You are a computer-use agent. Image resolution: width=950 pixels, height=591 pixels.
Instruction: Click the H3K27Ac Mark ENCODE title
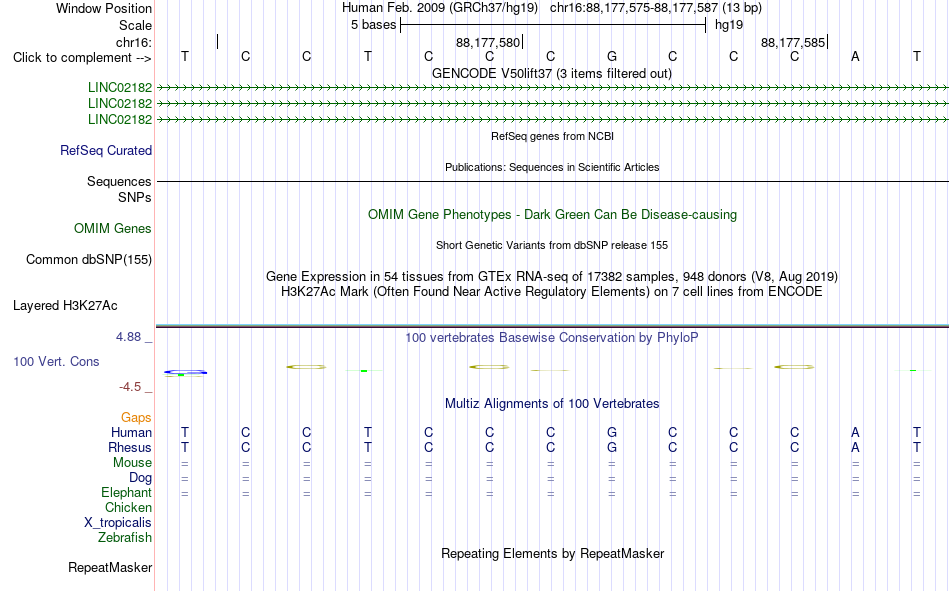coord(552,292)
